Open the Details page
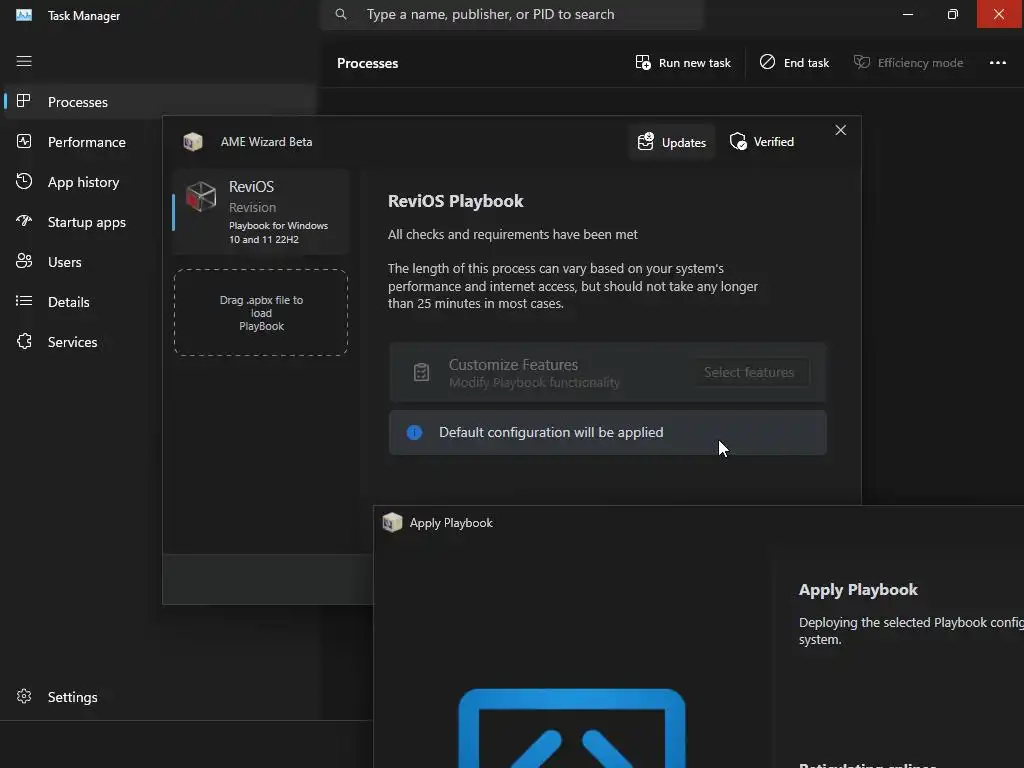Screen dimensions: 1024x768 [x=68, y=302]
